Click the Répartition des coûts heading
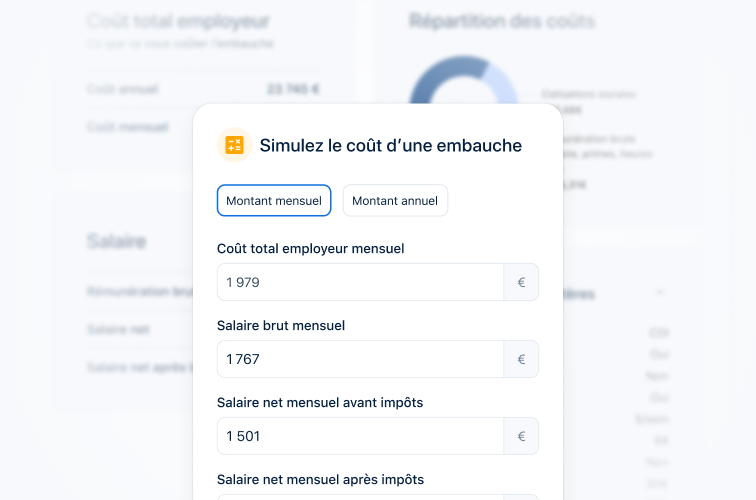The width and height of the screenshot is (756, 500). pyautogui.click(x=502, y=21)
